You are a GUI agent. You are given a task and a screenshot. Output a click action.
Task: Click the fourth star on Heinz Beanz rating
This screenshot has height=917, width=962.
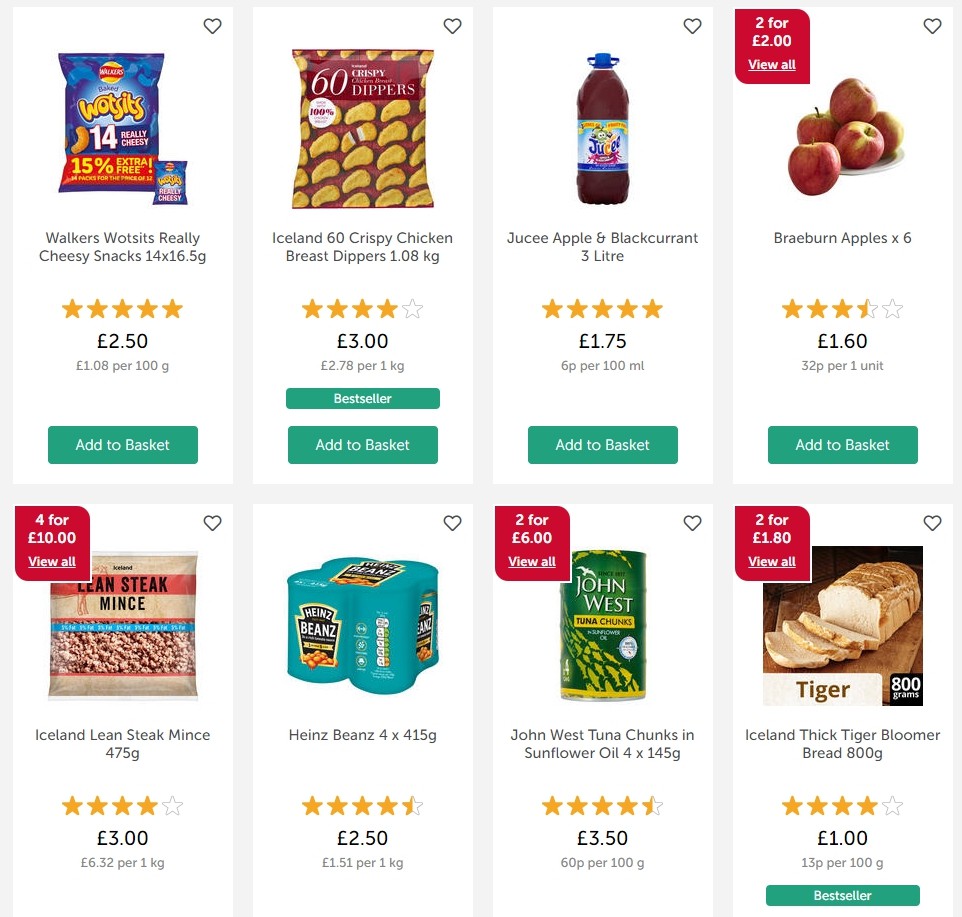pyautogui.click(x=387, y=806)
